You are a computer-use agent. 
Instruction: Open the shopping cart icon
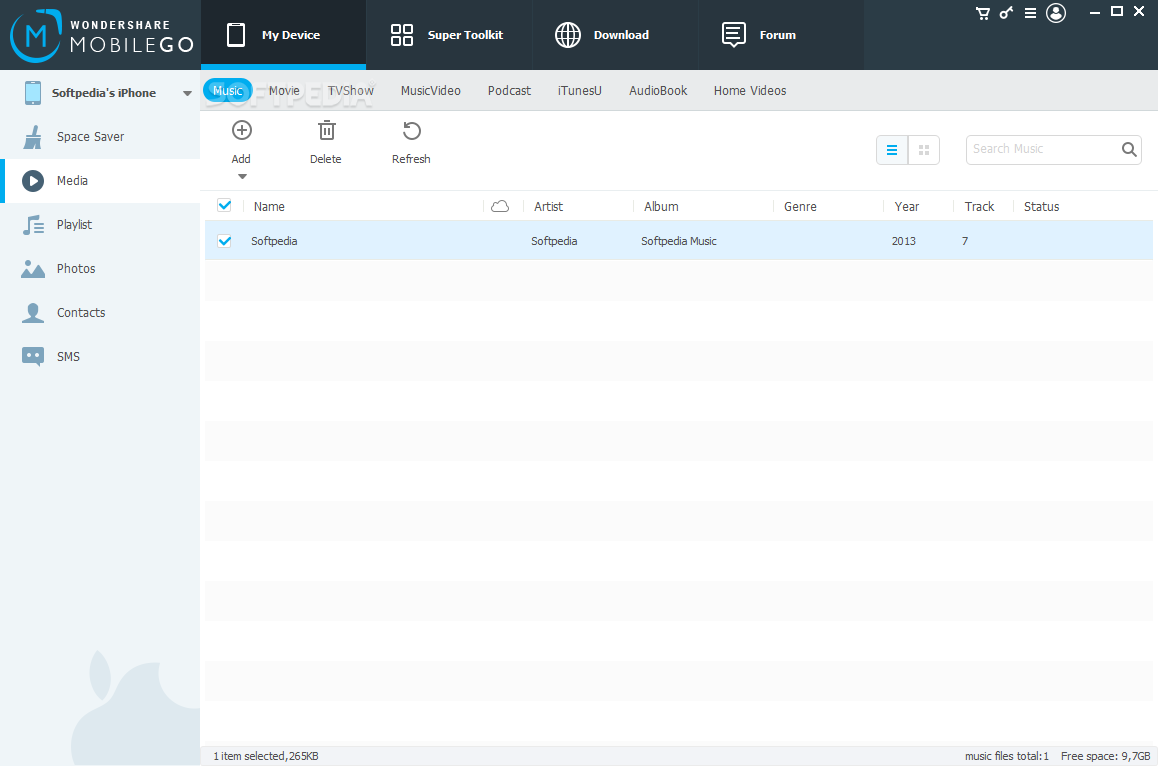pos(982,13)
